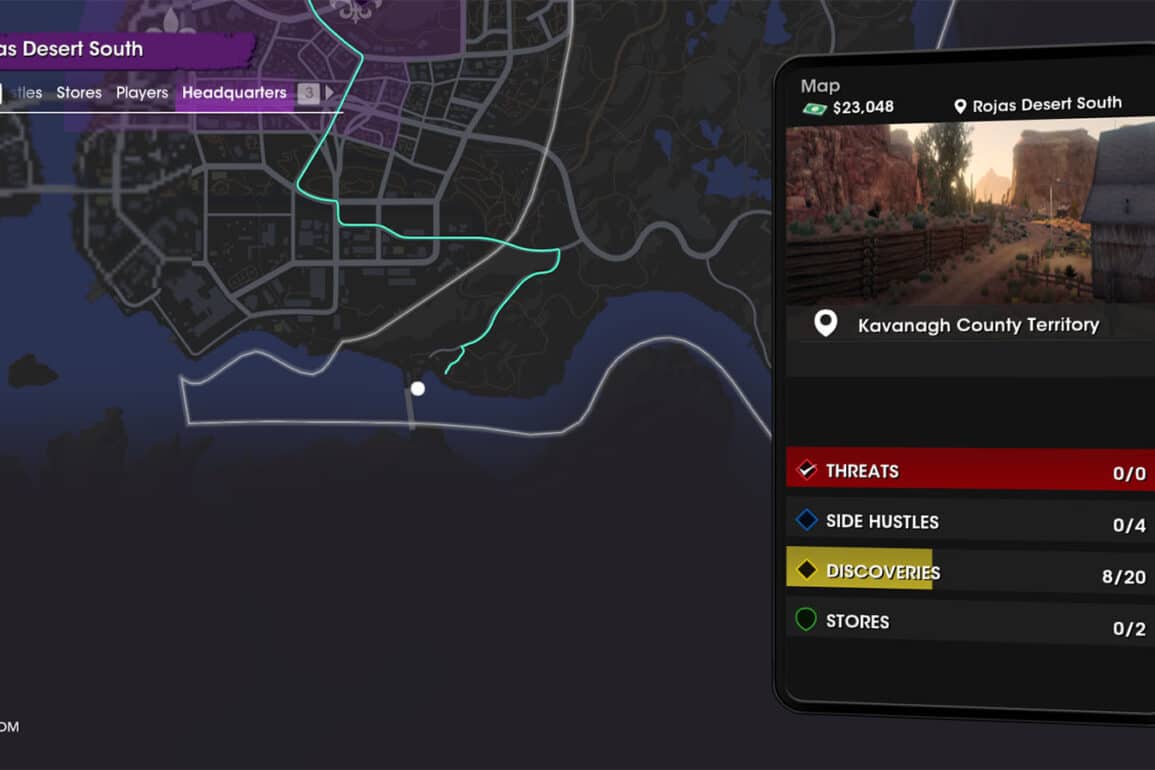Click the red Threats checkmark diamond icon

(807, 469)
